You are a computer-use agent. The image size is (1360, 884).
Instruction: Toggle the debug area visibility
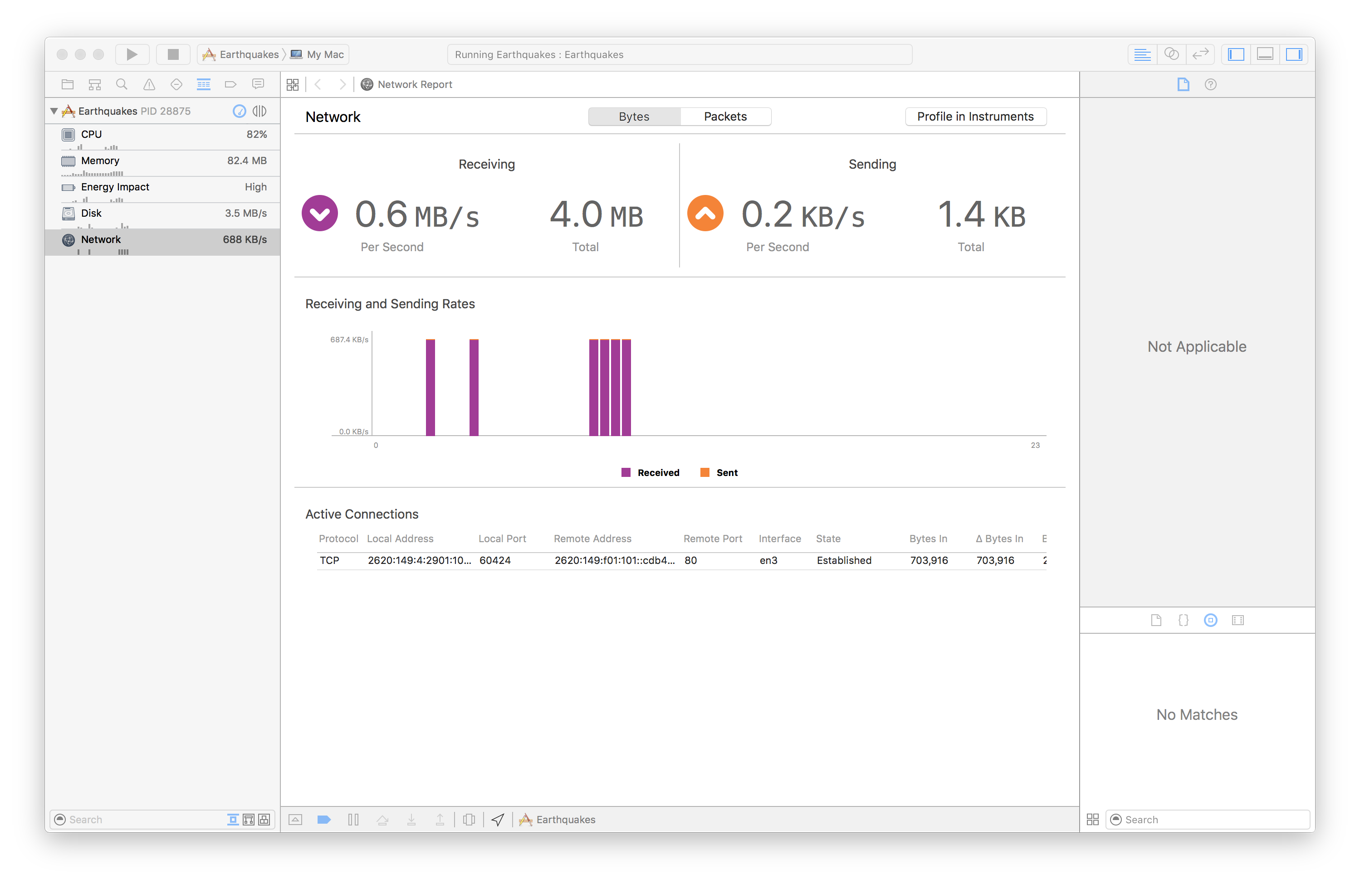tap(1266, 54)
